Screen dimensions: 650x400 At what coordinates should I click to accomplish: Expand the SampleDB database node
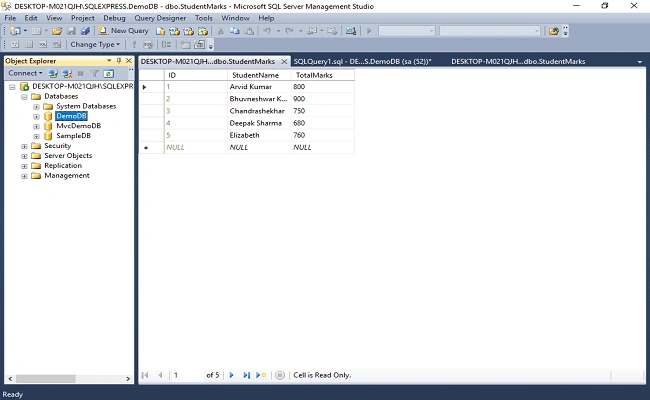pyautogui.click(x=36, y=136)
